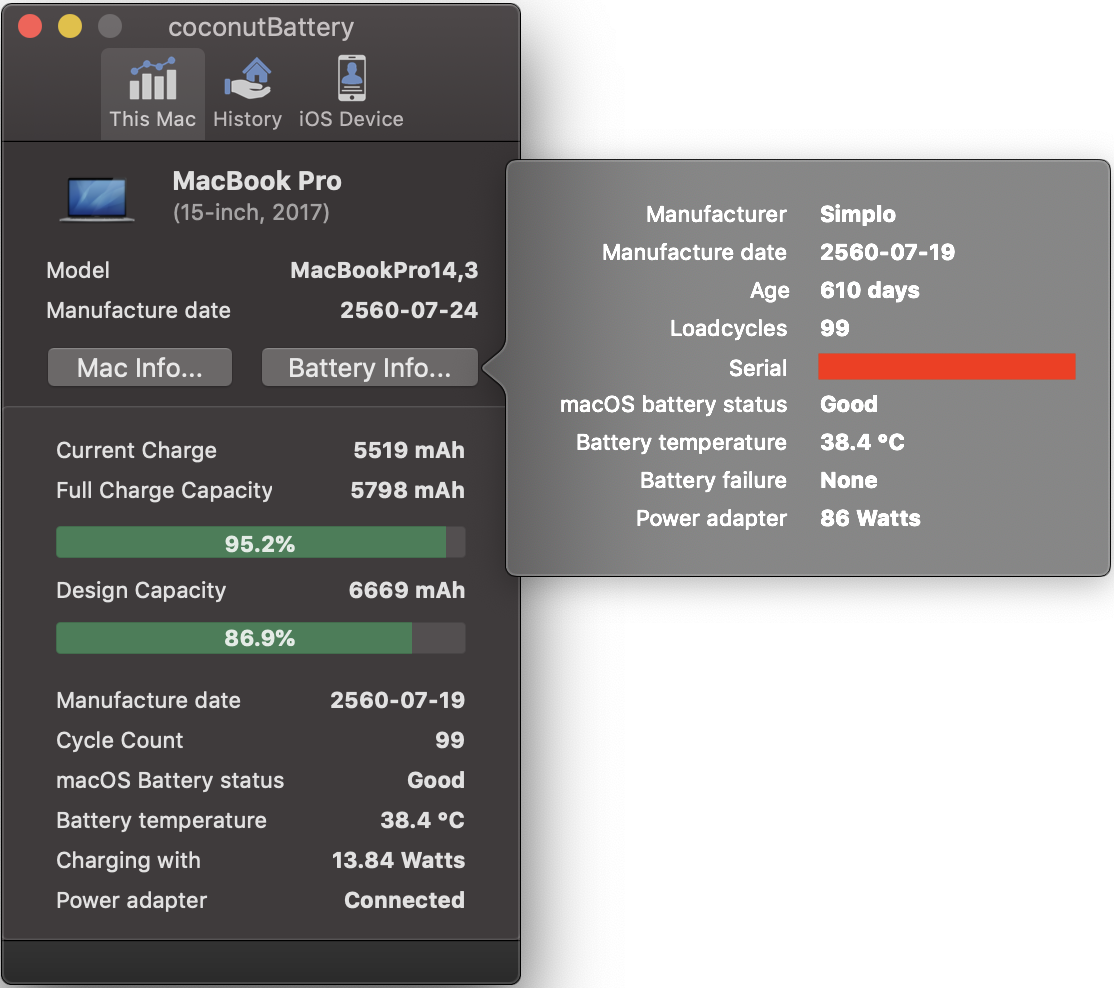
Task: Click the macOS battery status label in popover
Action: [x=674, y=404]
